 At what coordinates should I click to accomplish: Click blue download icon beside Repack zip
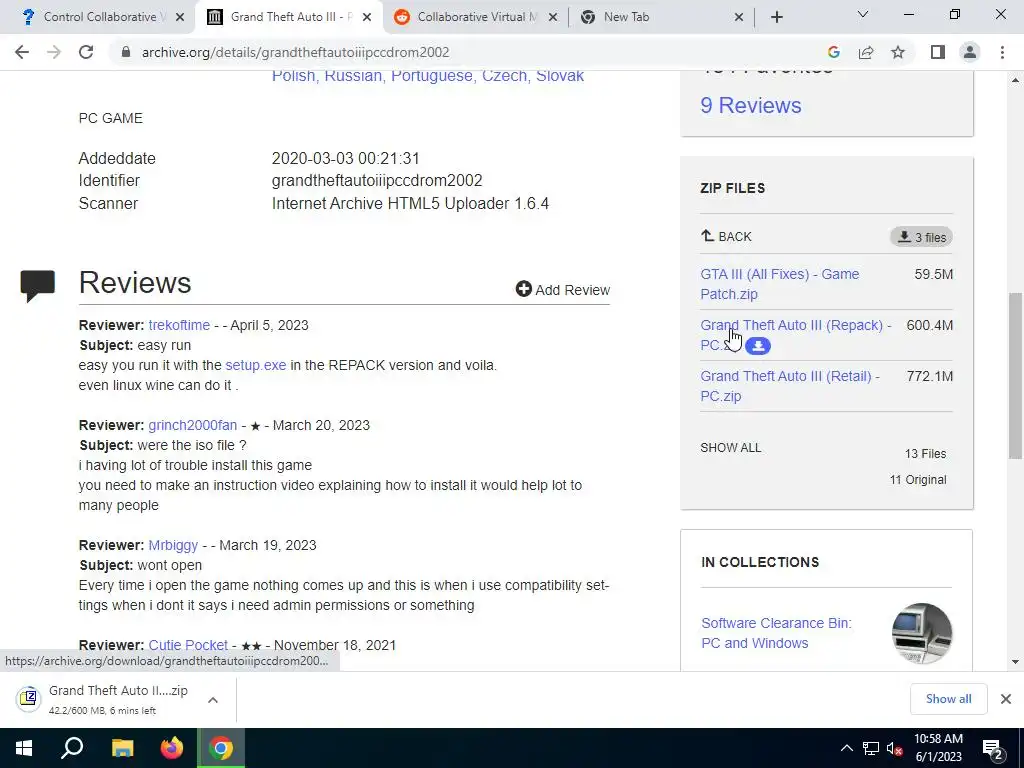tap(758, 346)
